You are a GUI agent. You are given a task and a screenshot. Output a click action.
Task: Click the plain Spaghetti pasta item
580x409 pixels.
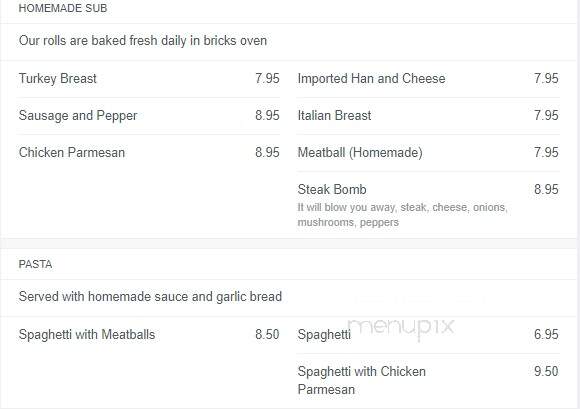[324, 334]
